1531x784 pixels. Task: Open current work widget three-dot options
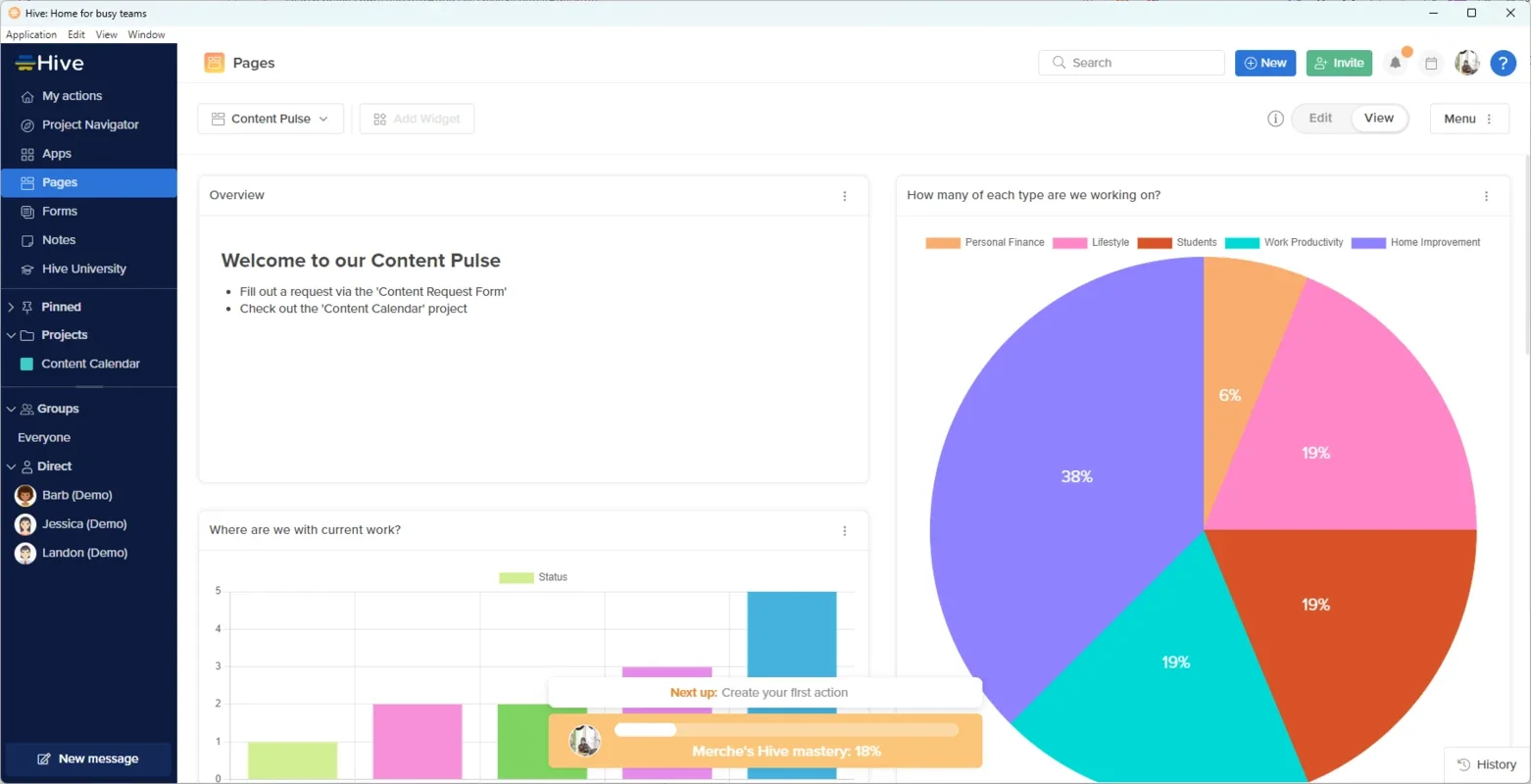[x=845, y=531]
